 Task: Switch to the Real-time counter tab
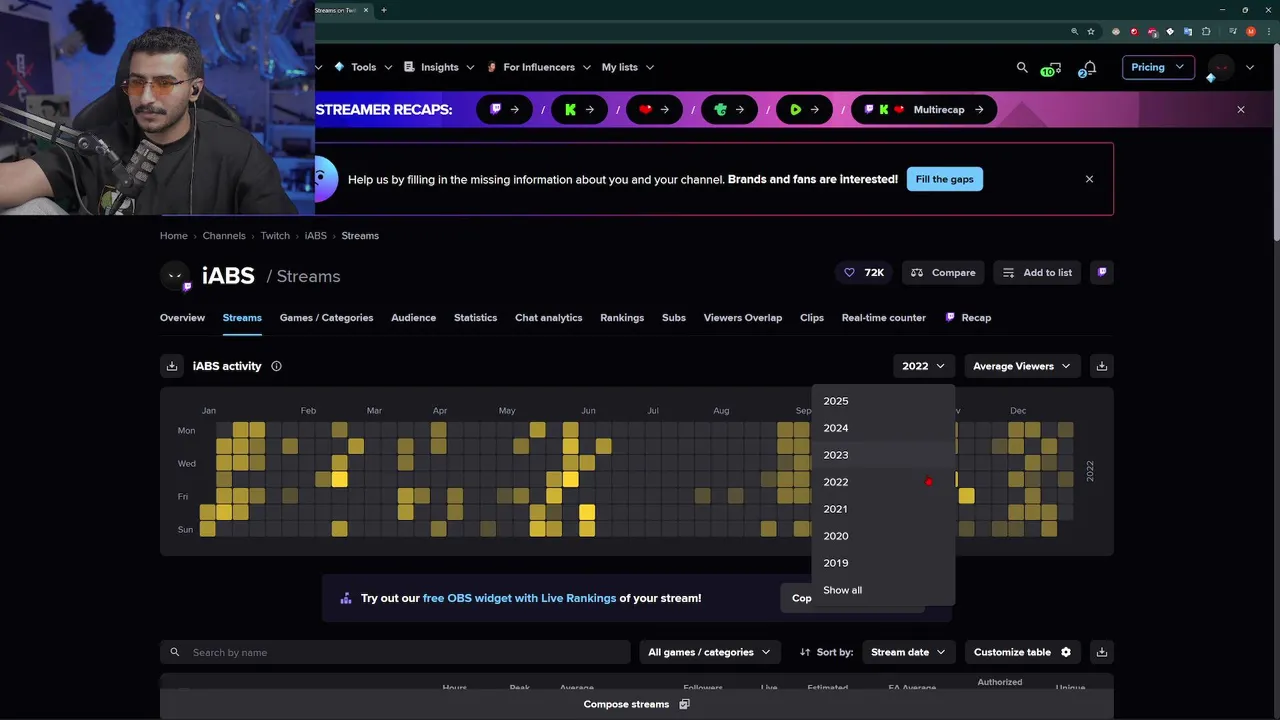click(x=884, y=318)
